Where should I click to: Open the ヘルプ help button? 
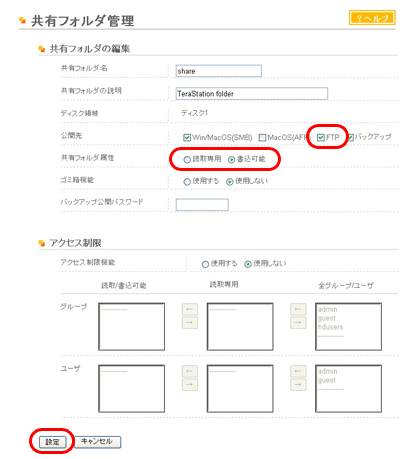coord(372,18)
